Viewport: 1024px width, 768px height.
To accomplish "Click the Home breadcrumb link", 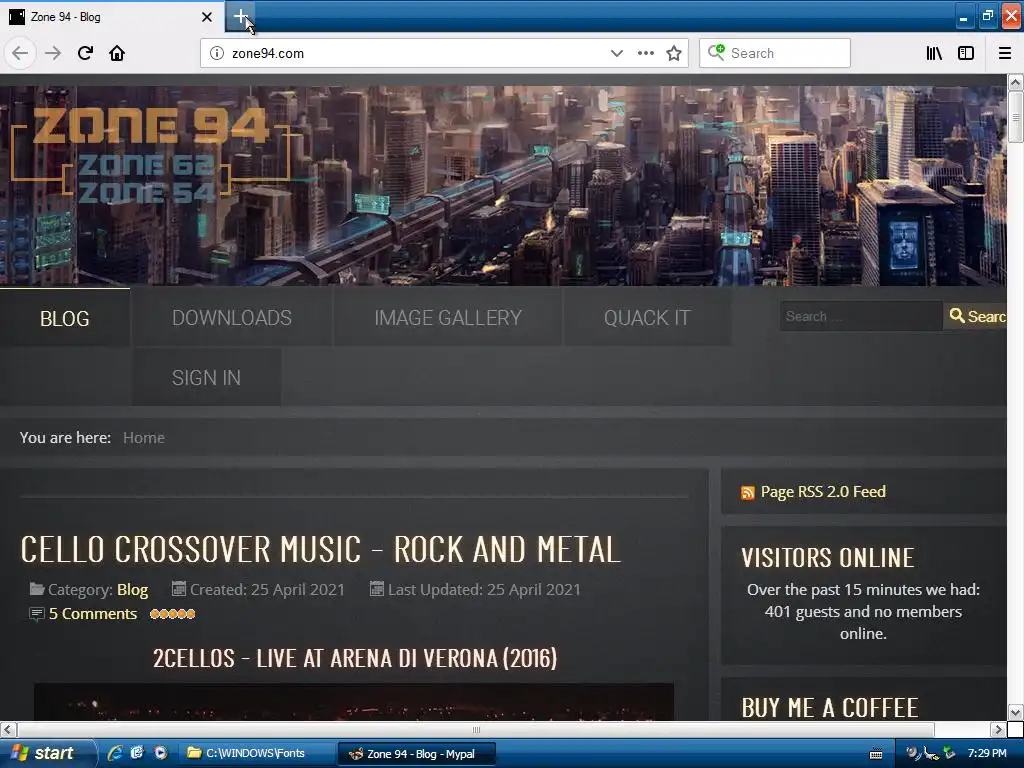I will click(x=144, y=438).
